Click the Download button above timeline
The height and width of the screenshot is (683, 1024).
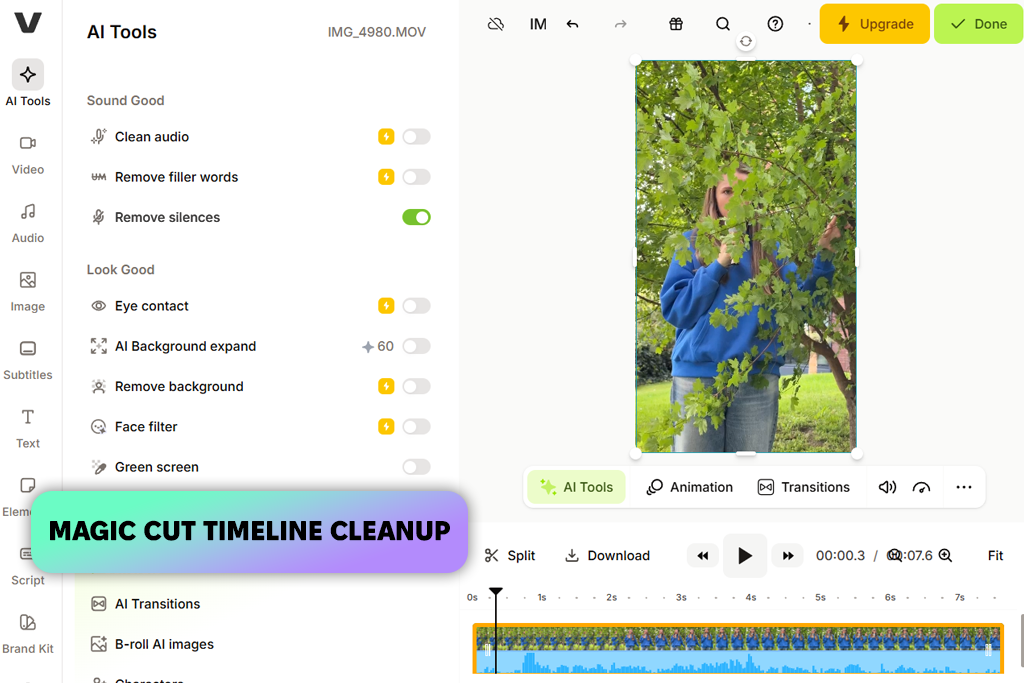pyautogui.click(x=607, y=556)
